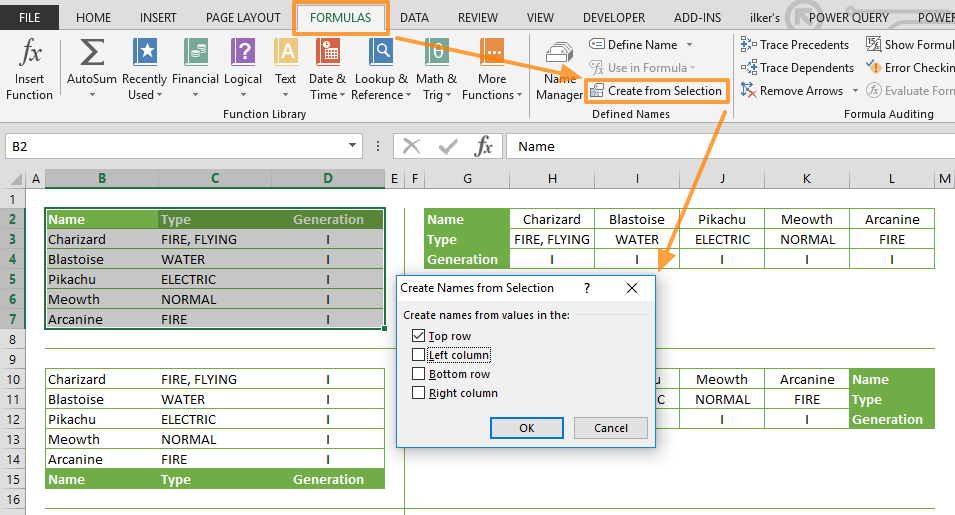Expand the Define Name dropdown arrow
The width and height of the screenshot is (955, 515).
click(x=689, y=44)
